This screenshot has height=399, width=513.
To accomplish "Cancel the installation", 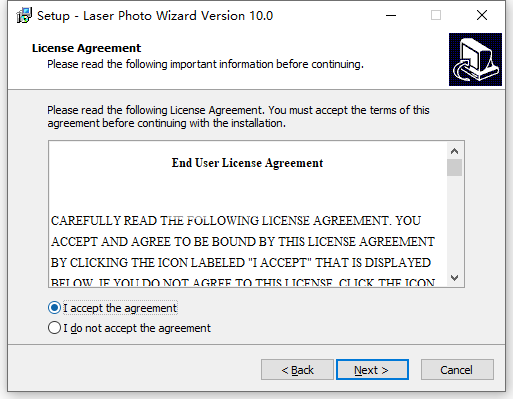I will (x=457, y=370).
